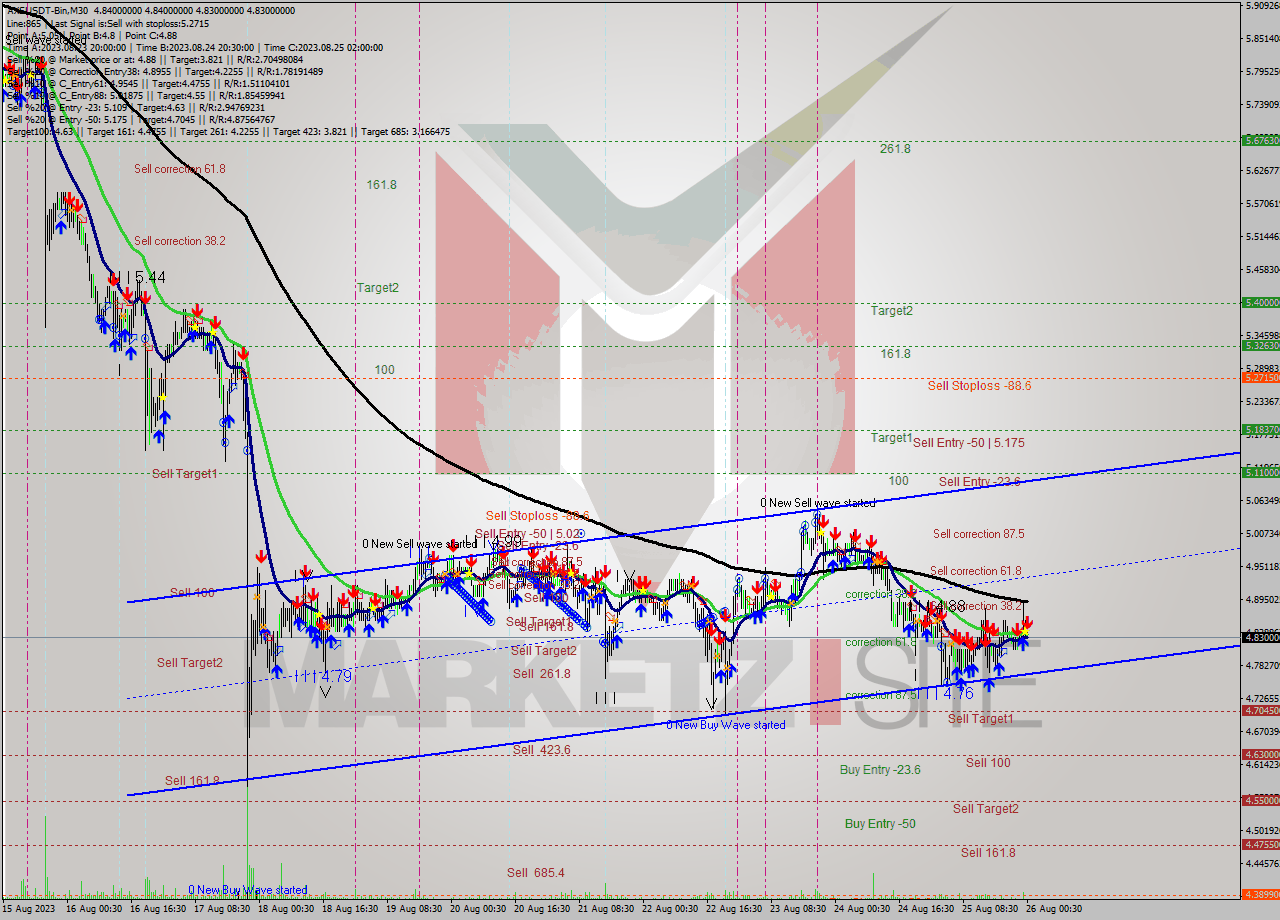The width and height of the screenshot is (1280, 920).
Task: Click the 4.63000 price level tag
Action: pyautogui.click(x=1260, y=755)
